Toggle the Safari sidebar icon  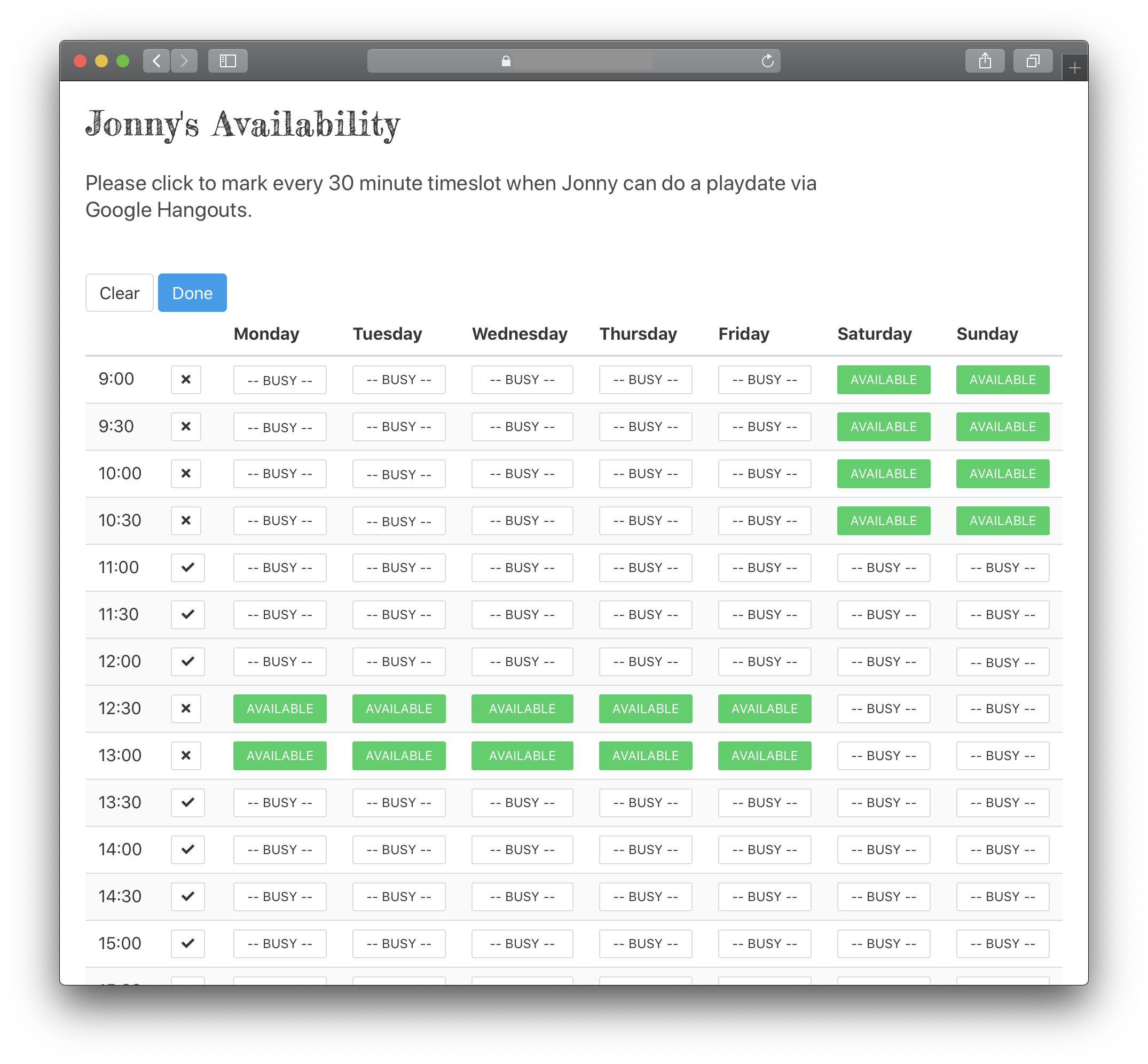tap(228, 60)
